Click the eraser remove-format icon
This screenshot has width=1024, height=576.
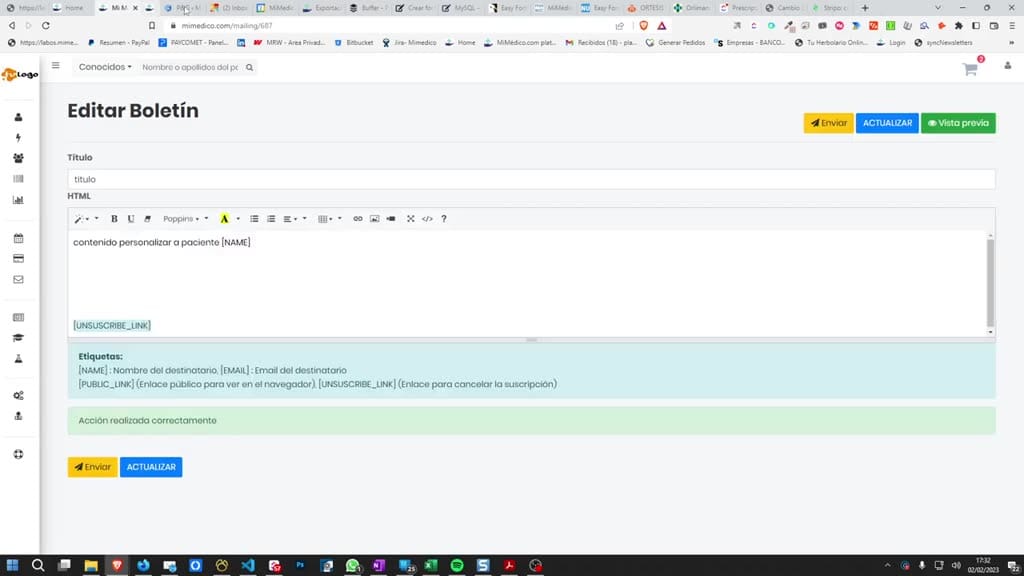coord(148,219)
